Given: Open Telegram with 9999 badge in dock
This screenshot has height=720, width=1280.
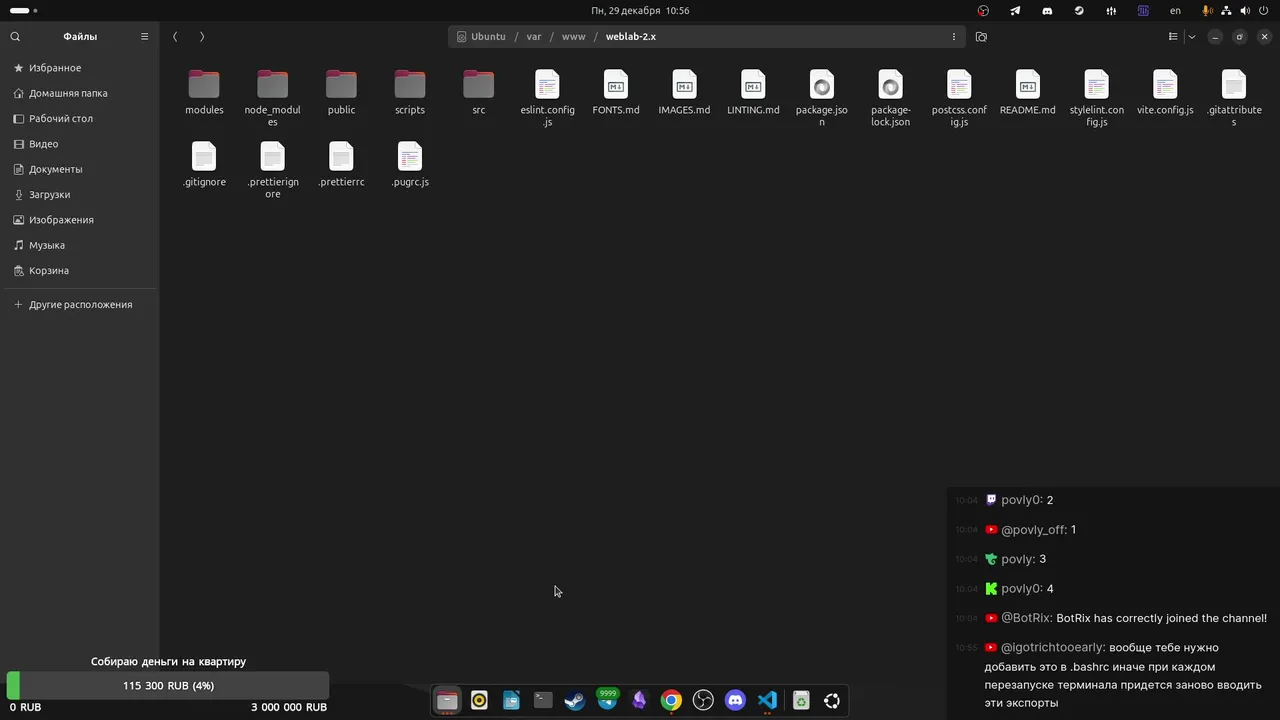Looking at the screenshot, I should [607, 700].
